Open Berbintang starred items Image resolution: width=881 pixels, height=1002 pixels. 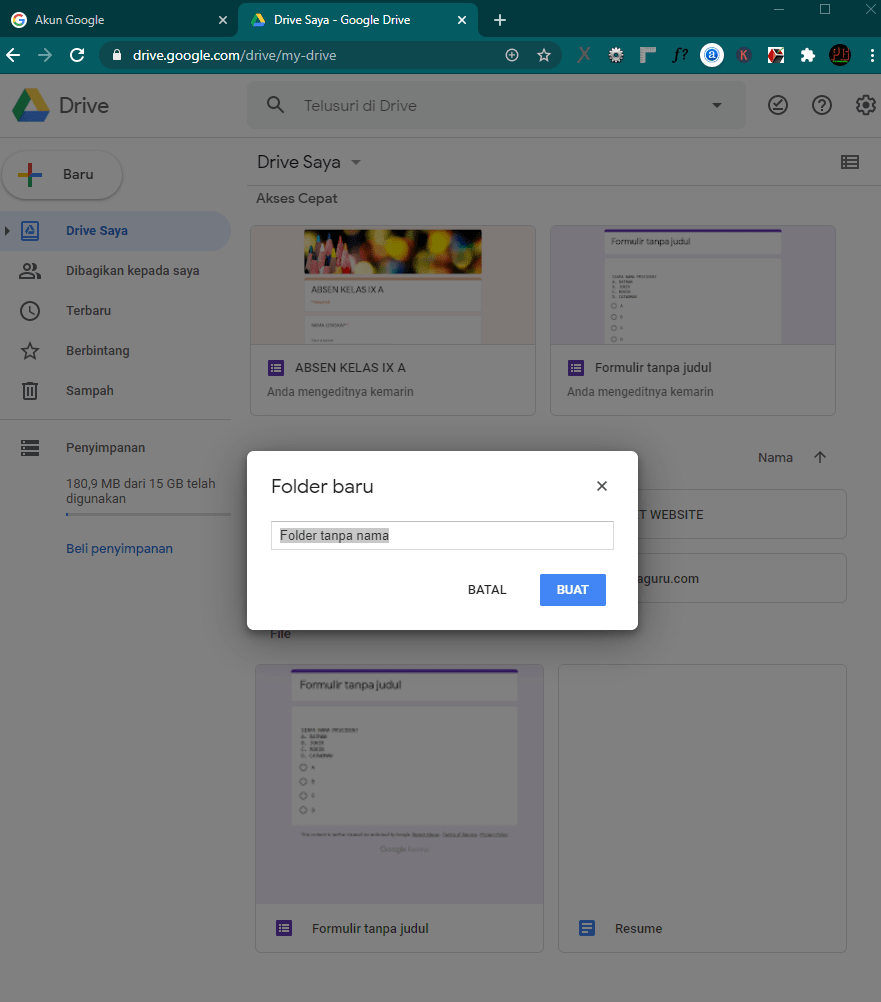(116, 351)
